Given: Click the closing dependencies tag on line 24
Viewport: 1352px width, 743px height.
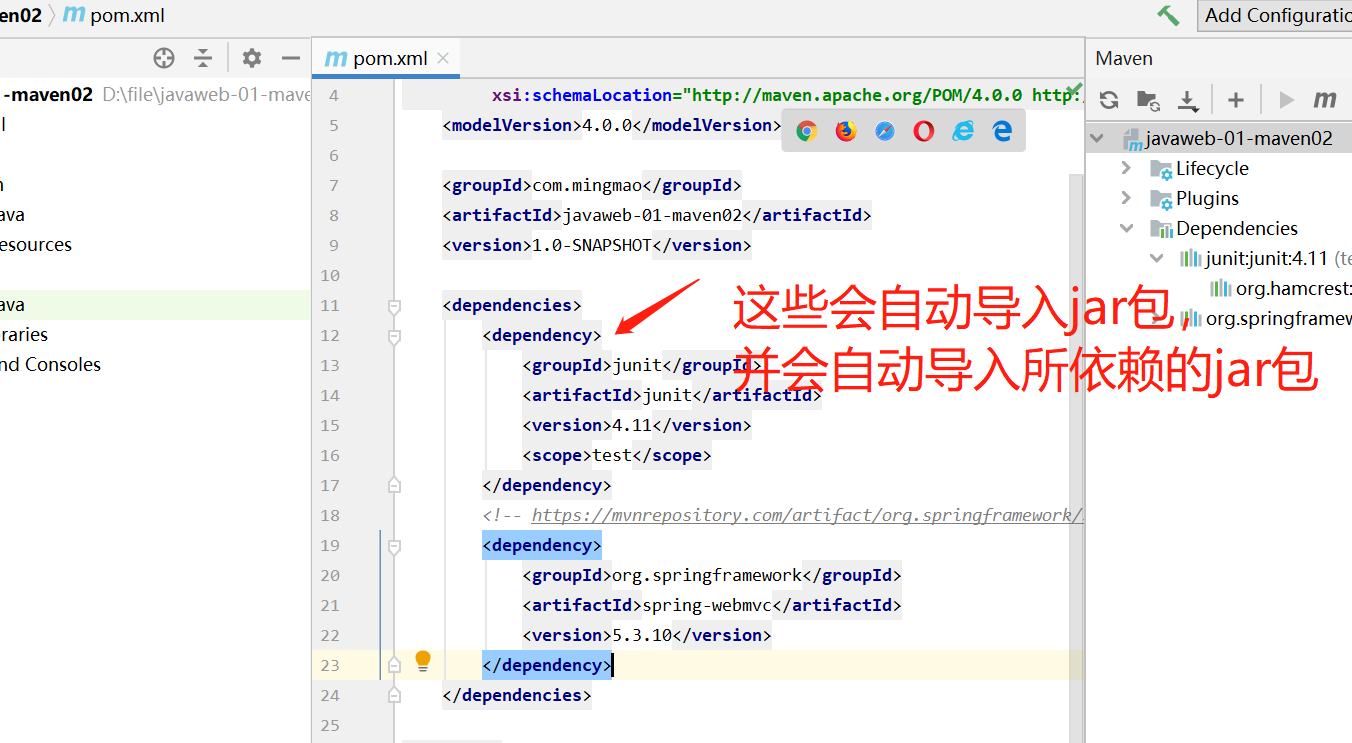Looking at the screenshot, I should (x=517, y=695).
